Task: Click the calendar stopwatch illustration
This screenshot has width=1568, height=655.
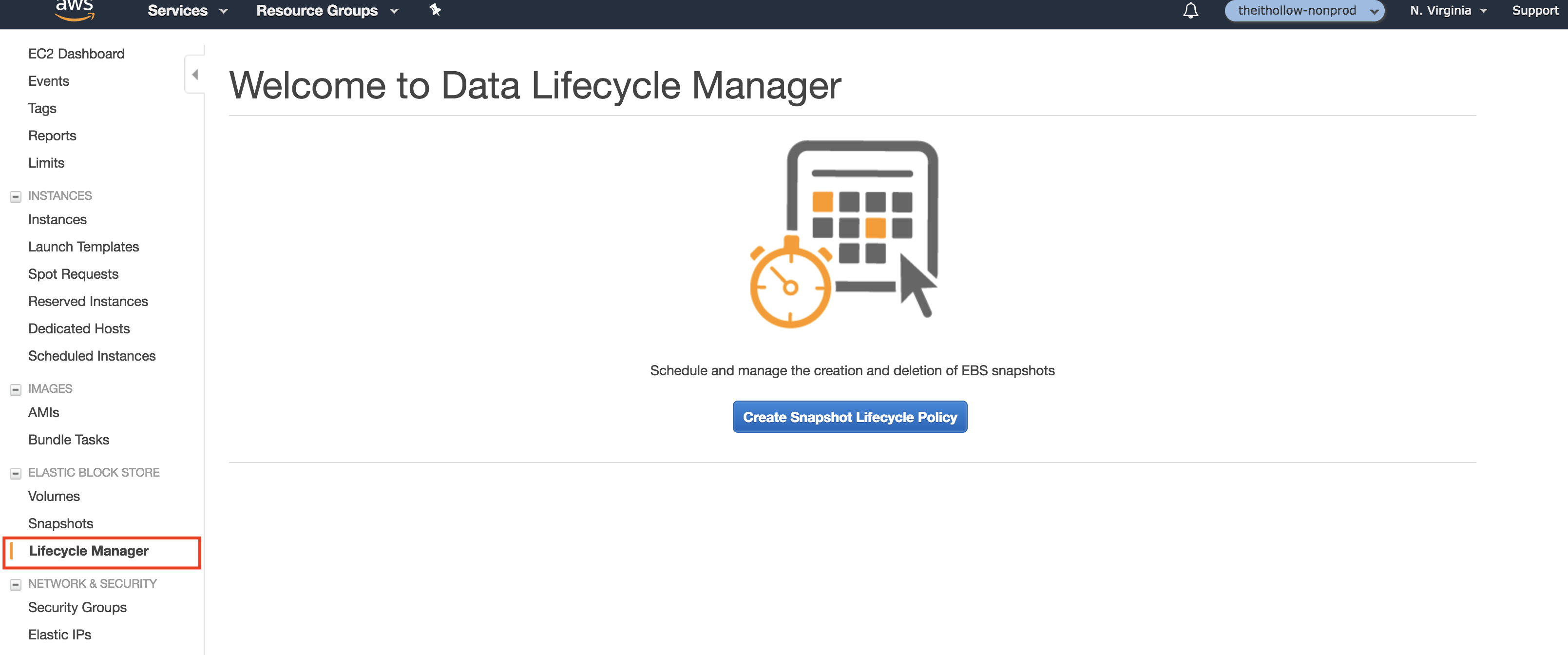Action: click(844, 234)
